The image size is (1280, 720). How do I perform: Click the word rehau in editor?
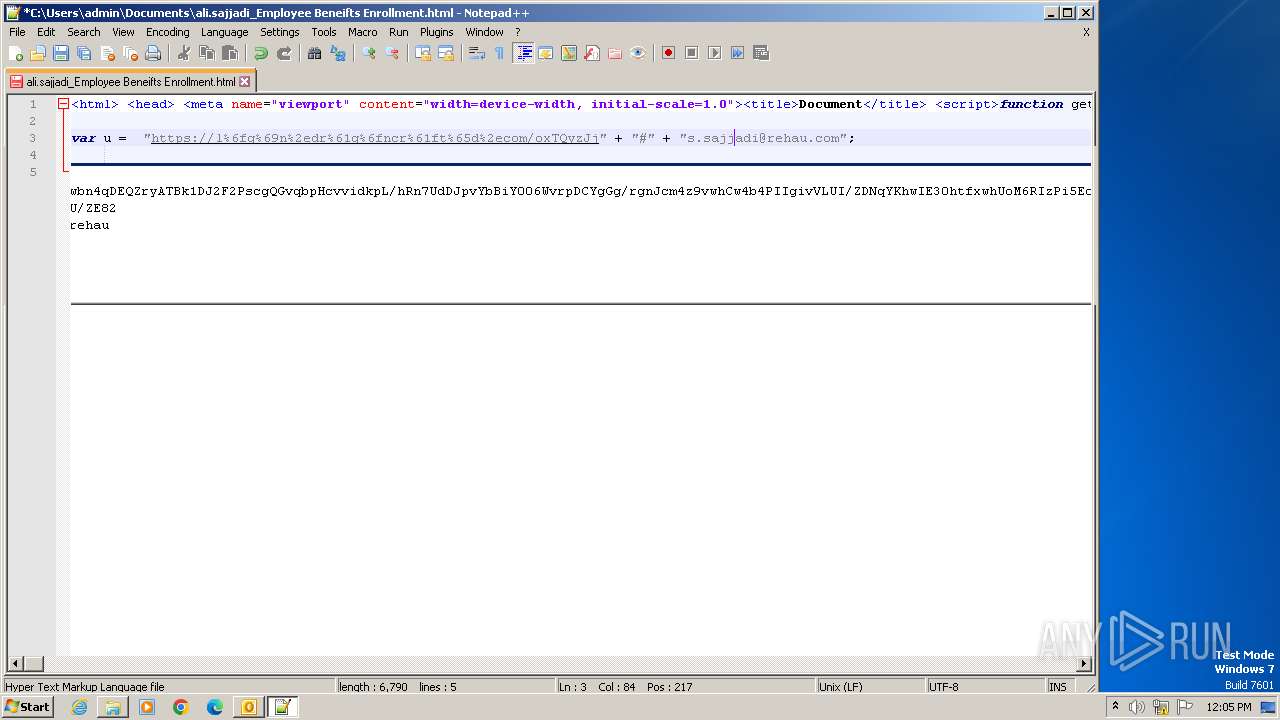coord(89,225)
